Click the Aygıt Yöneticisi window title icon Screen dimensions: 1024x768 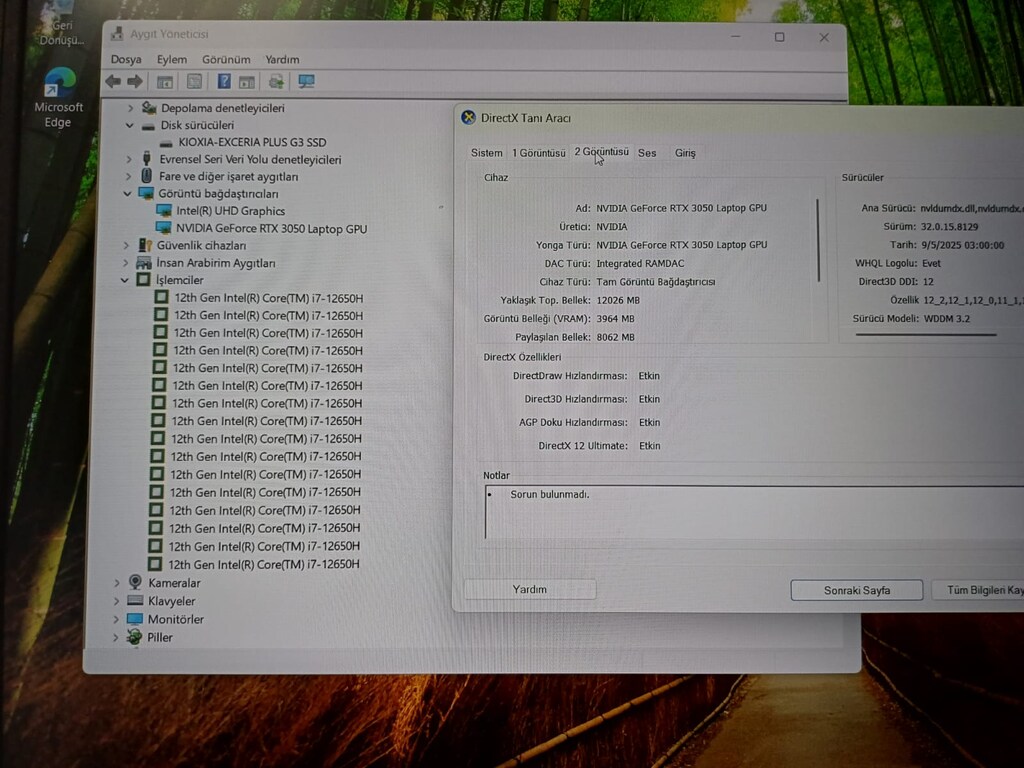(x=117, y=33)
